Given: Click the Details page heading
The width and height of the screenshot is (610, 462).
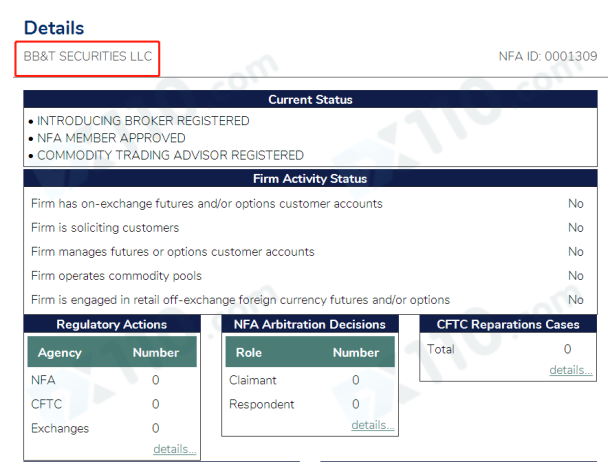Looking at the screenshot, I should [54, 28].
